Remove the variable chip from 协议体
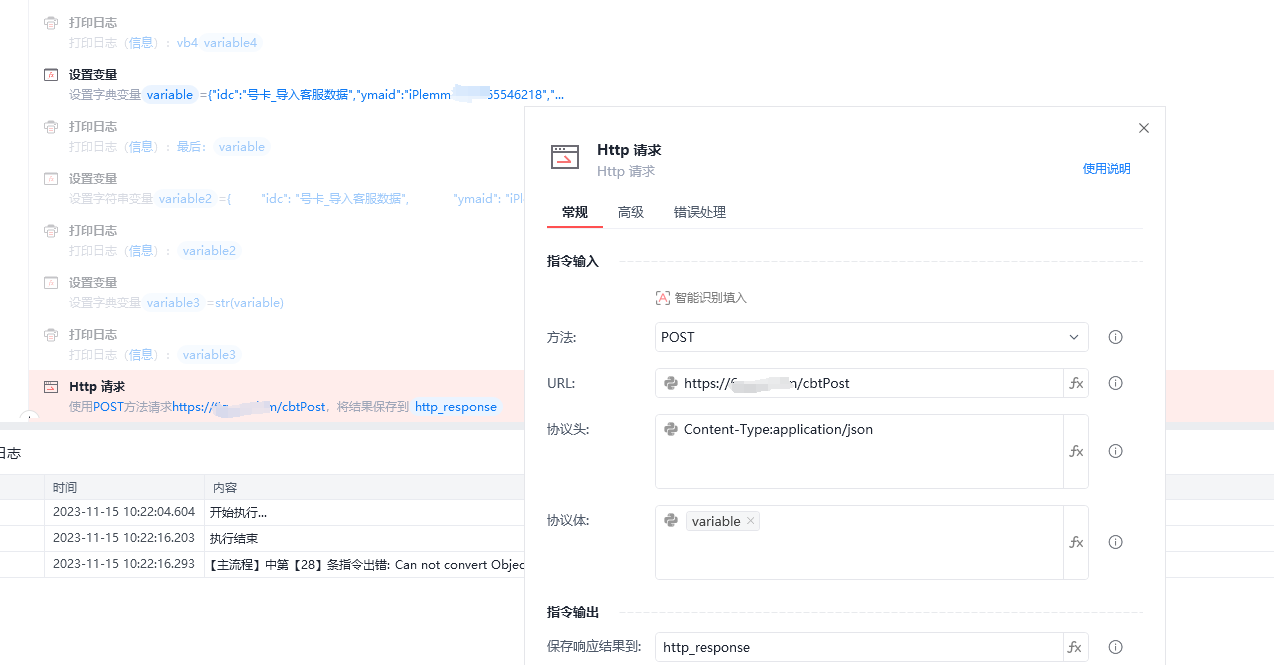 [x=751, y=521]
